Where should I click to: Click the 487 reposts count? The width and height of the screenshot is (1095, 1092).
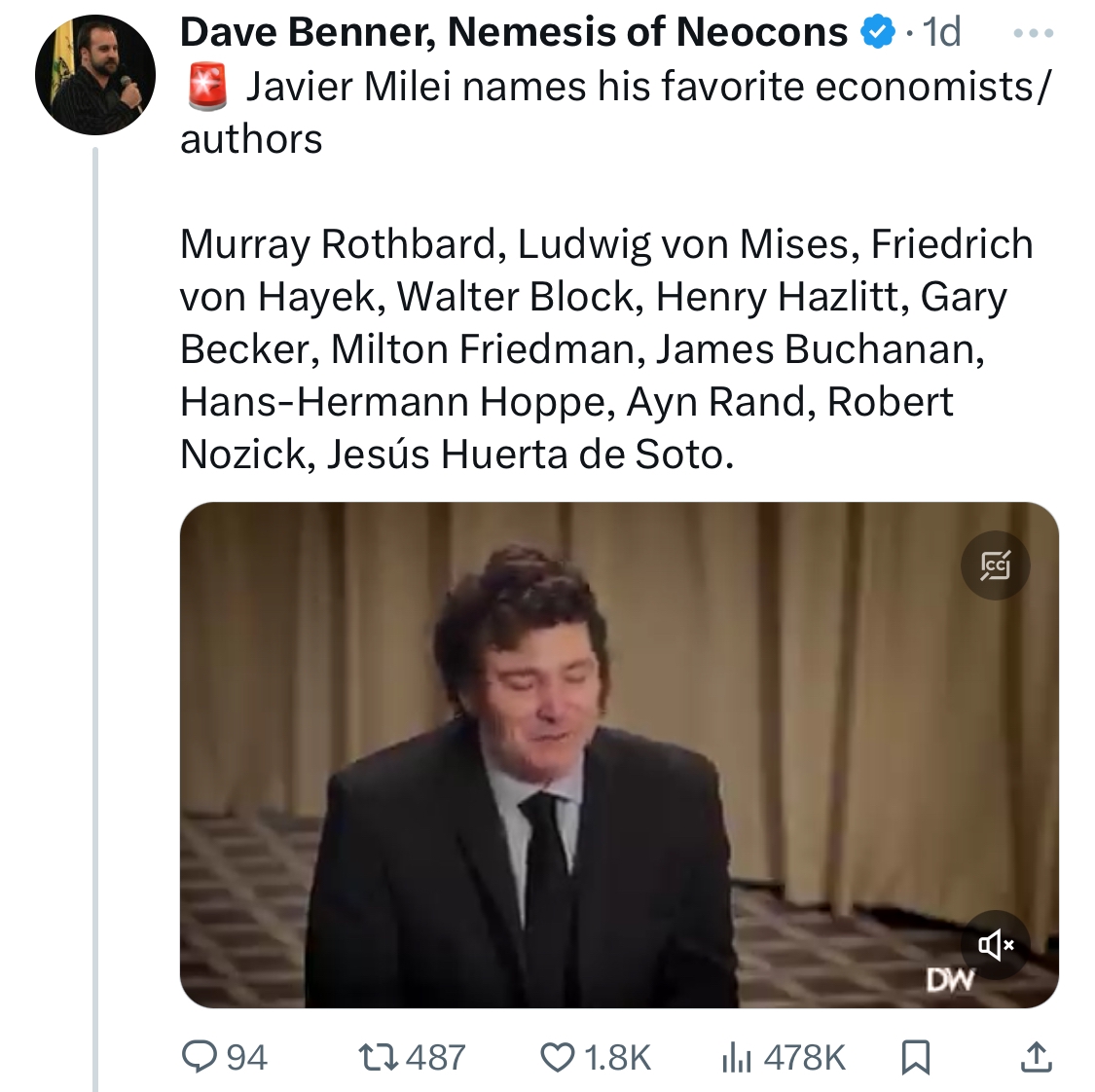click(435, 1057)
